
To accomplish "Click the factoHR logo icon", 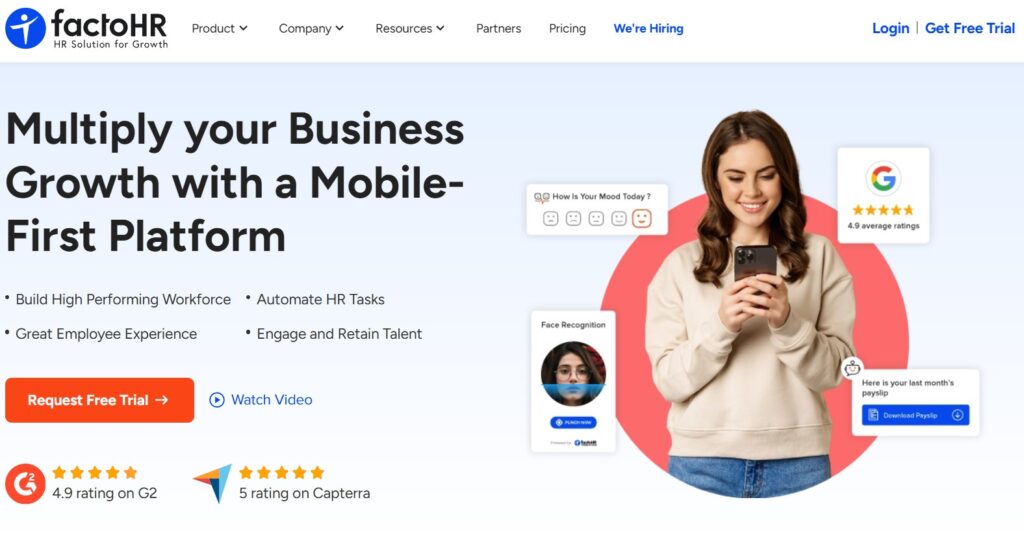I will click(25, 28).
